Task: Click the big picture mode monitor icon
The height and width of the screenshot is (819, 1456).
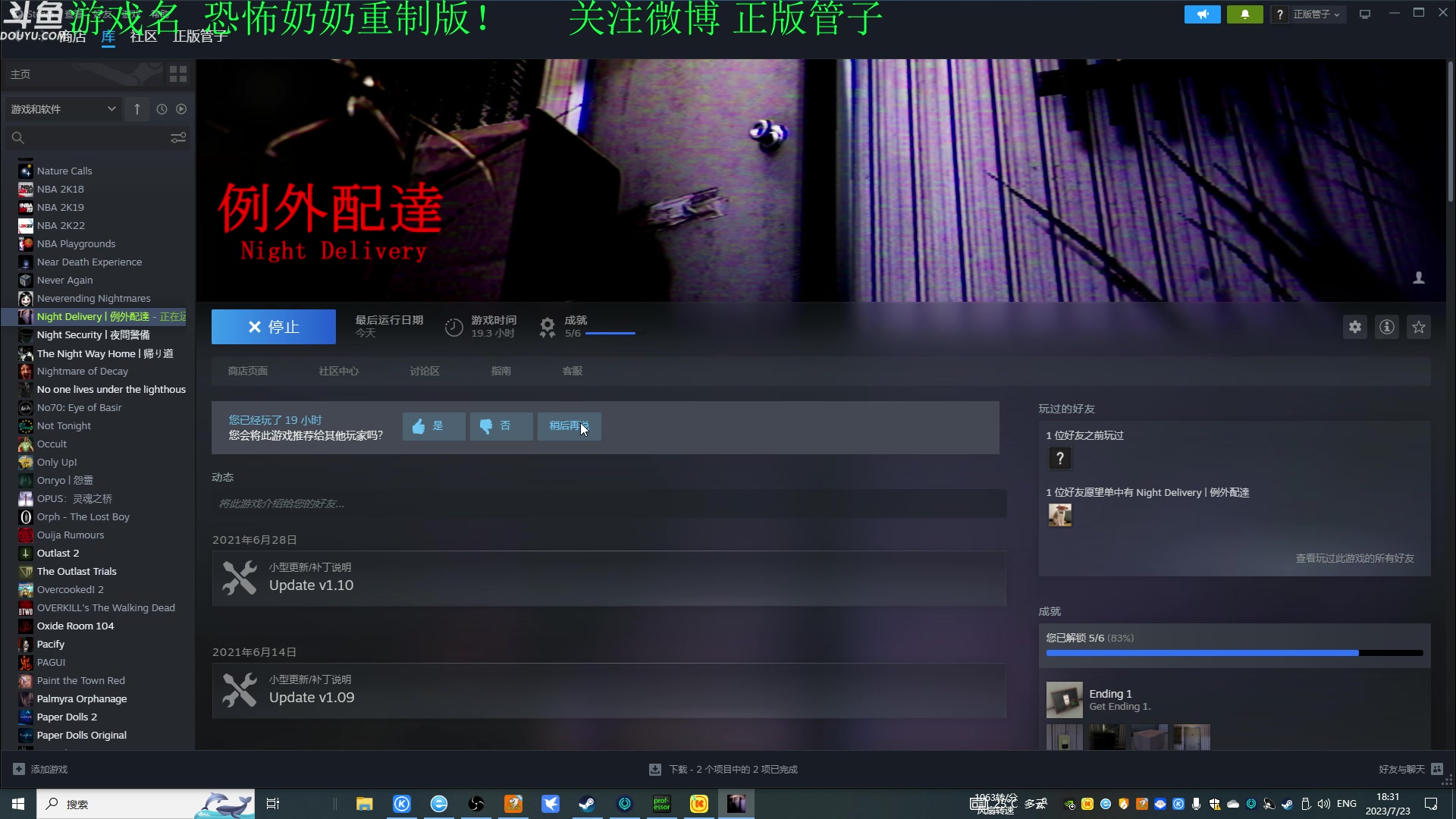Action: (1365, 14)
